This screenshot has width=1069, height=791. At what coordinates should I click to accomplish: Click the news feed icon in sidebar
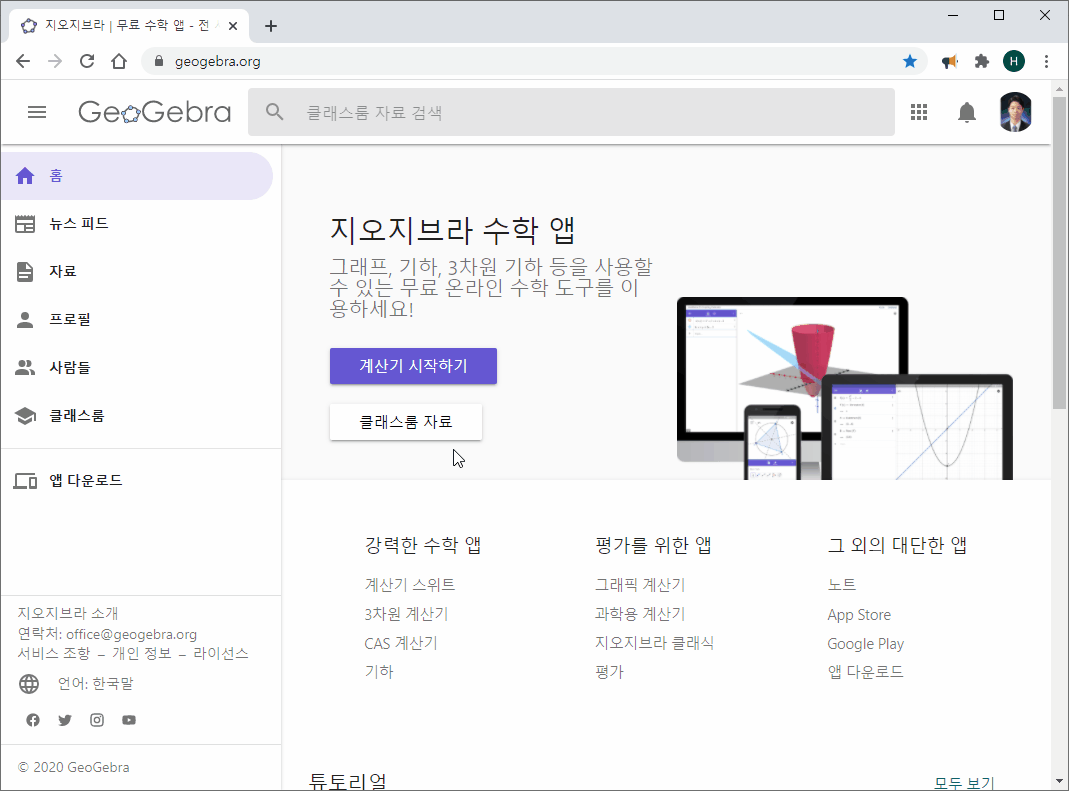tap(25, 224)
